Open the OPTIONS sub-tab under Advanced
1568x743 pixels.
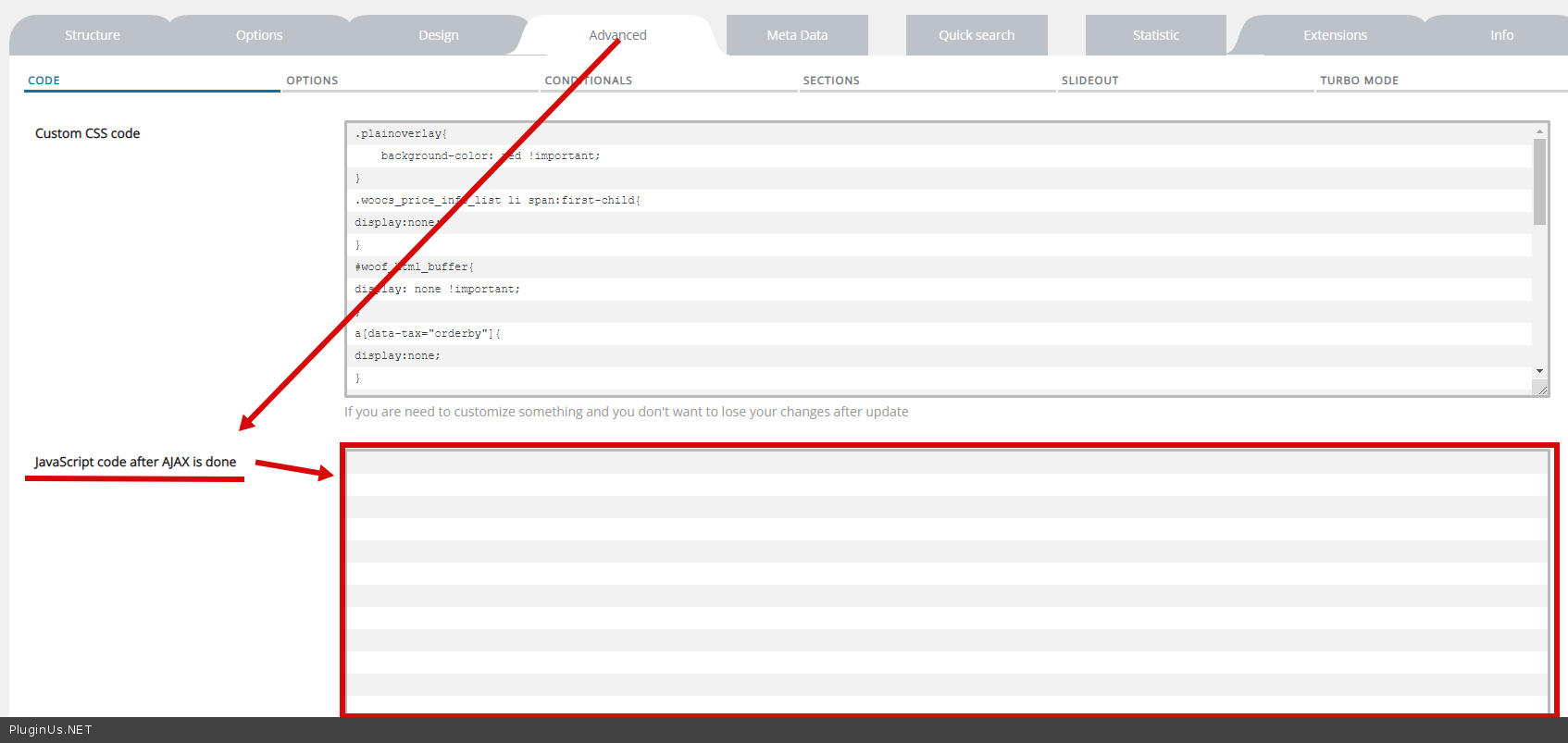click(312, 80)
